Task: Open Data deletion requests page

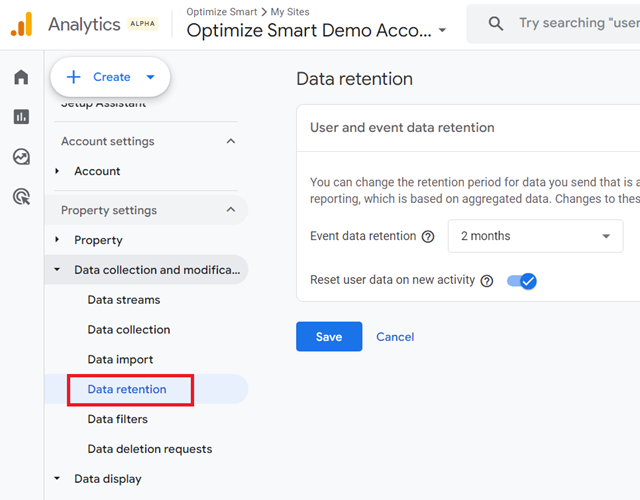Action: (x=150, y=449)
